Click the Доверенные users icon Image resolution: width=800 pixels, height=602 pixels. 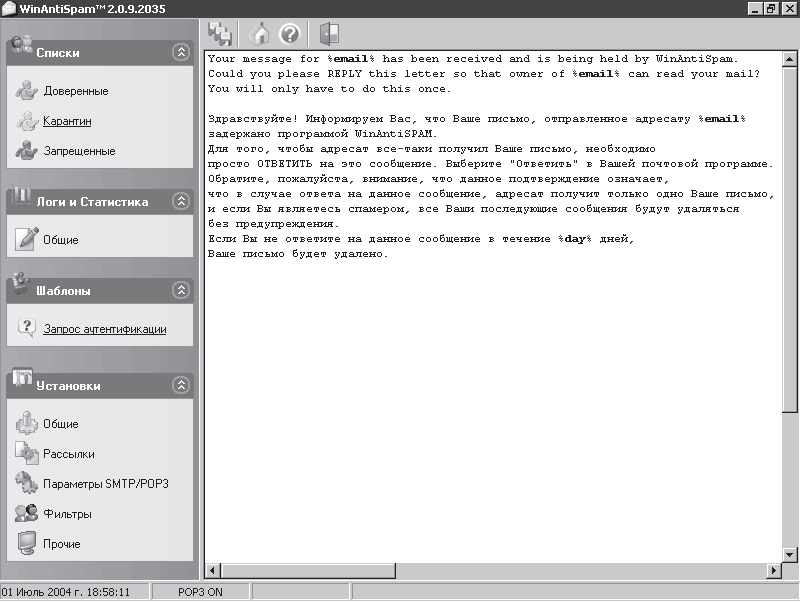[x=26, y=90]
